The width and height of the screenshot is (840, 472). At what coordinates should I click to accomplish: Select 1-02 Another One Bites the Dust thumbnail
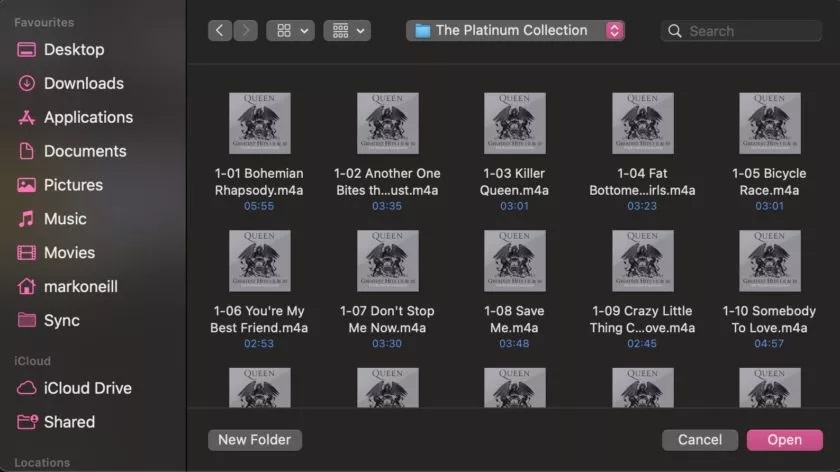tap(388, 123)
